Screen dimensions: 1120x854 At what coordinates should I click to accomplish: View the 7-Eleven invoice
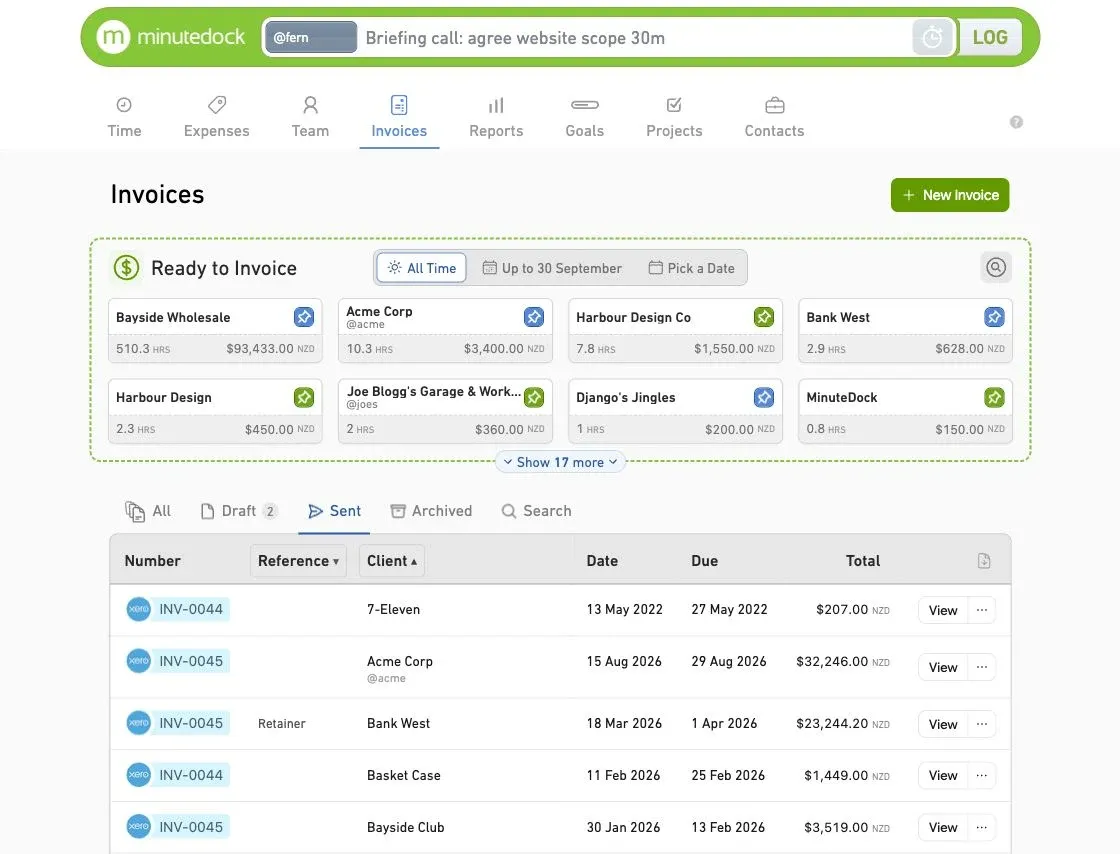[x=943, y=611]
